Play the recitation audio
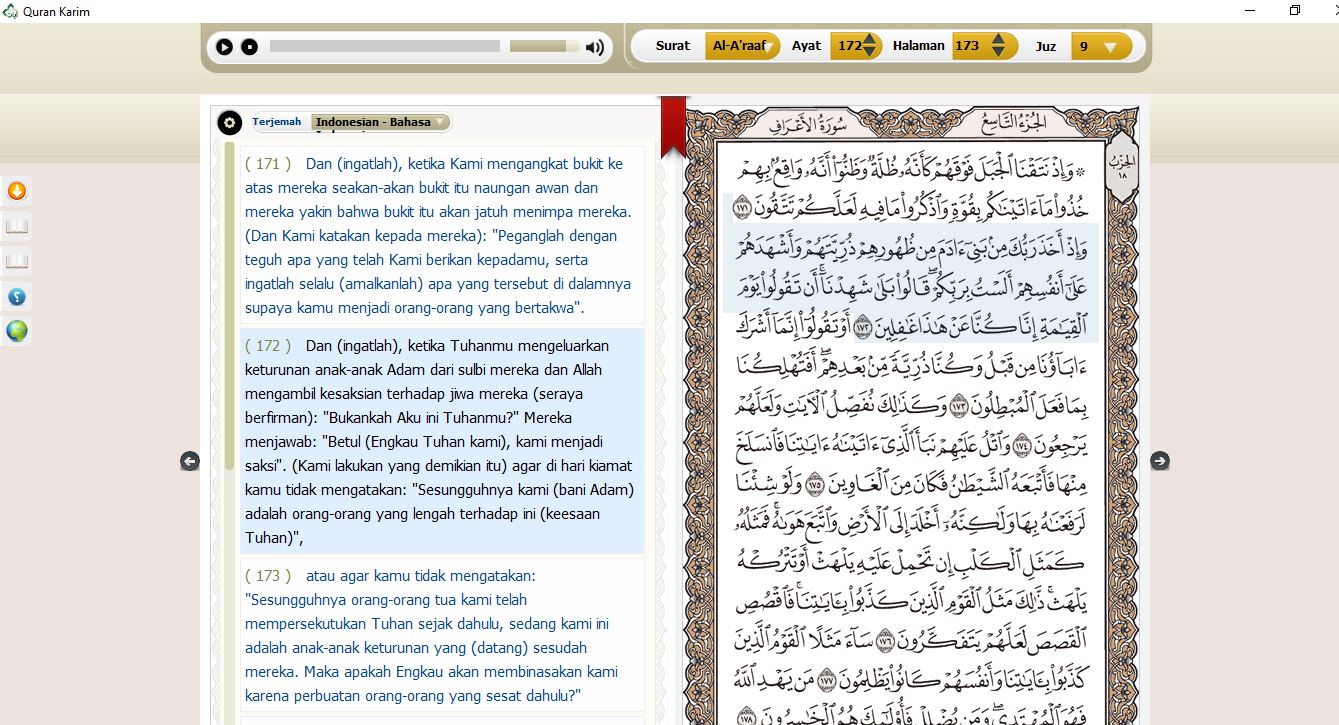This screenshot has height=725, width=1339. [x=224, y=47]
